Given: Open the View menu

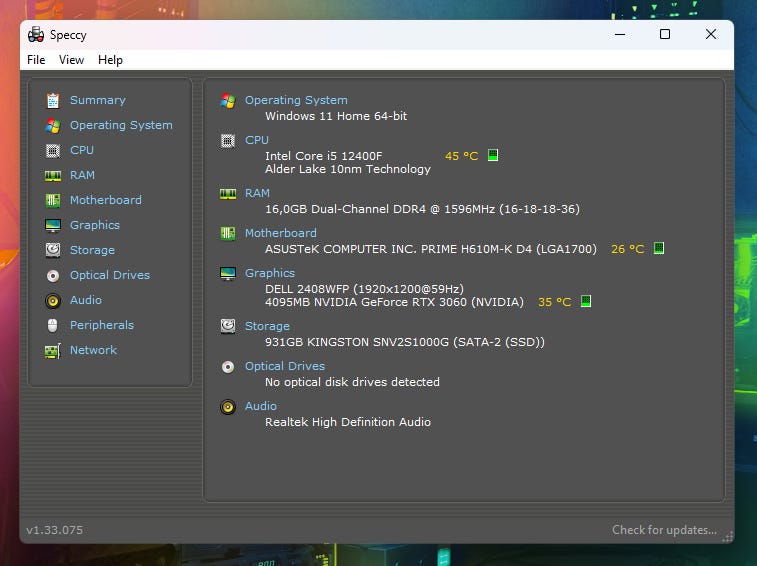Looking at the screenshot, I should [71, 60].
